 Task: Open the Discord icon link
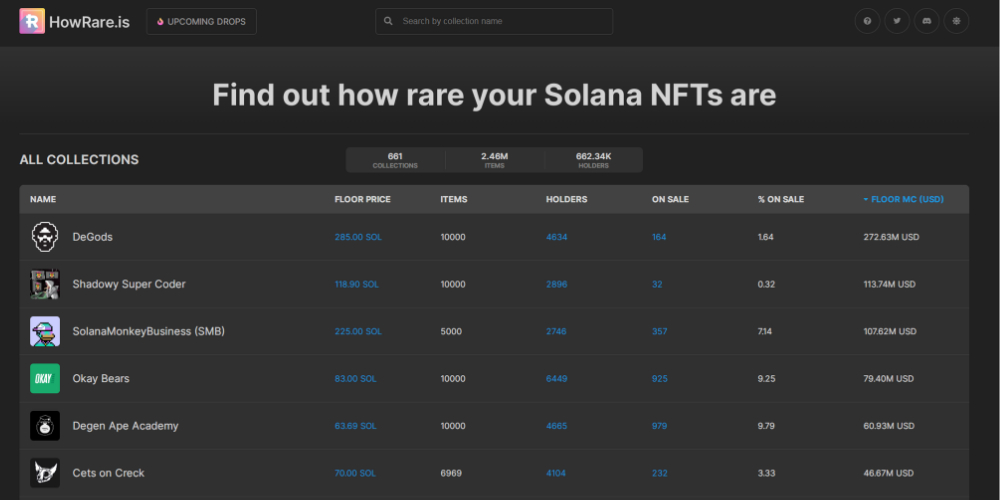(x=927, y=21)
